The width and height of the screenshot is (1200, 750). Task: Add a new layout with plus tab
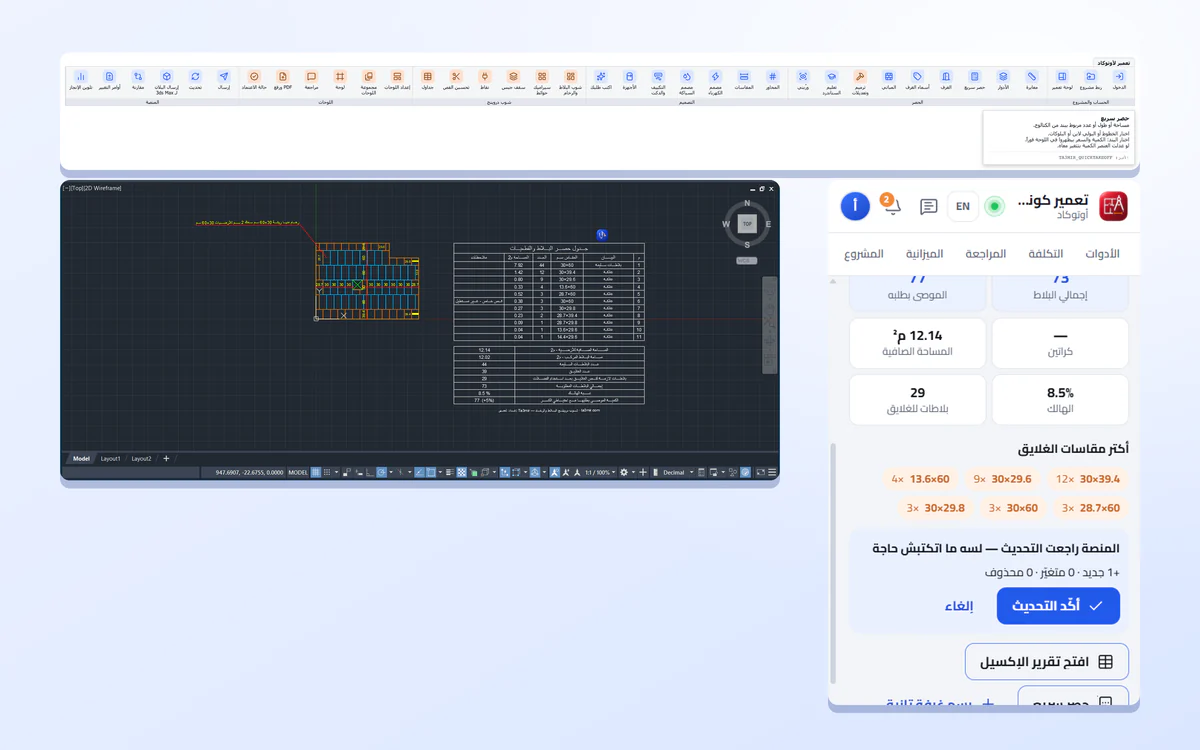point(166,458)
